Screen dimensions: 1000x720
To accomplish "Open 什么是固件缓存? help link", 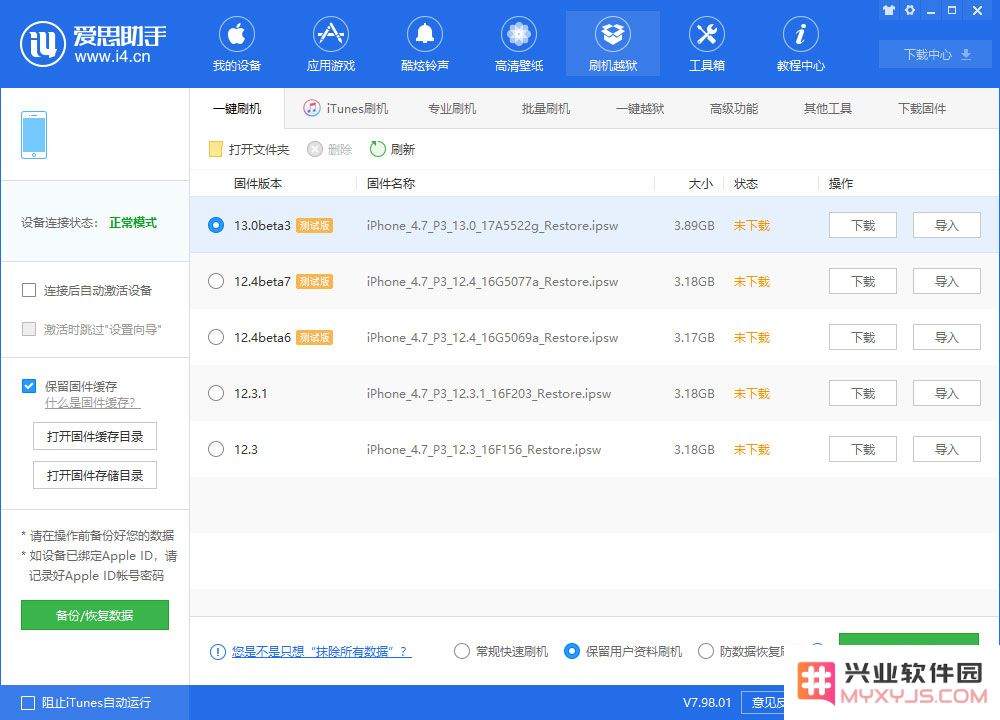I will (92, 403).
